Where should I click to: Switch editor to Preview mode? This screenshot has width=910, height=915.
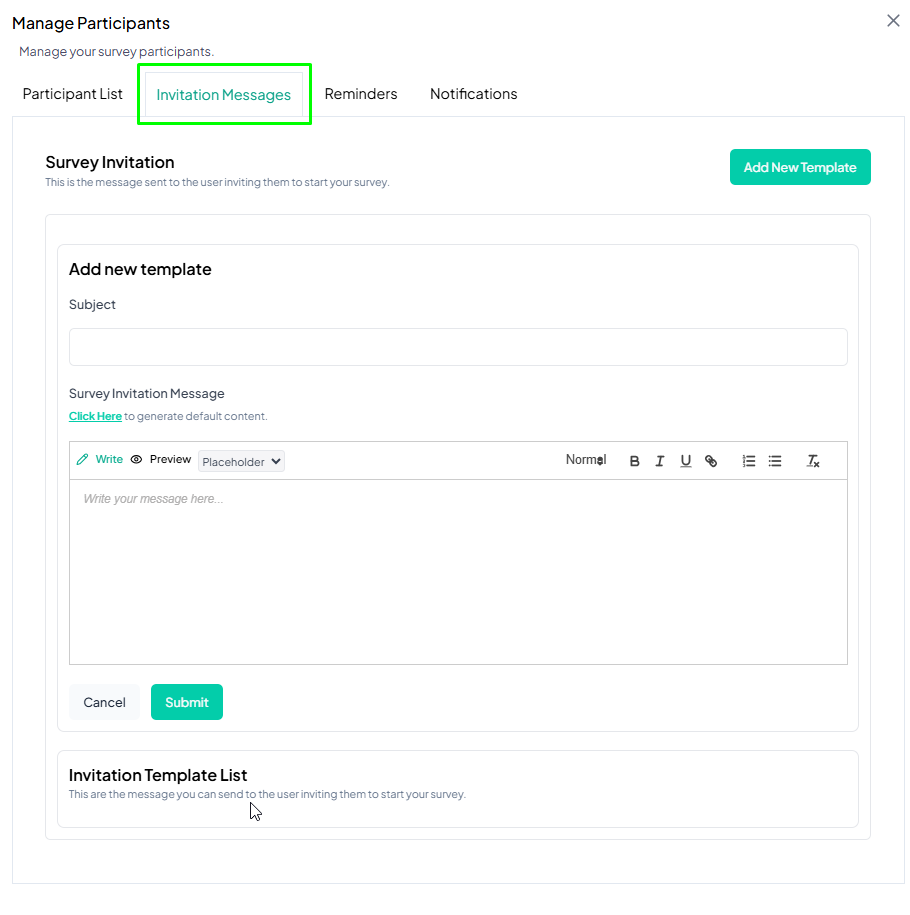pos(161,459)
